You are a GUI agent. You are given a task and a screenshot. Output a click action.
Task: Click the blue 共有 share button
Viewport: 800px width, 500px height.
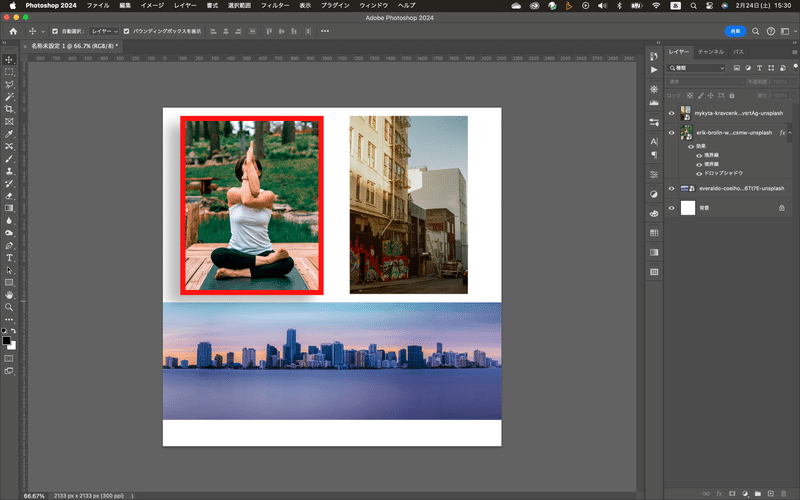pos(735,31)
